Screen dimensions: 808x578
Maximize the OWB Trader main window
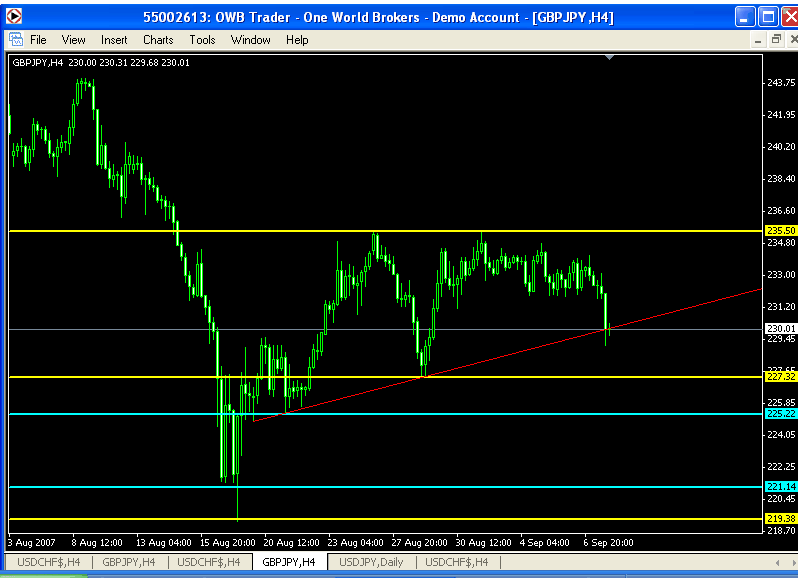click(x=768, y=17)
